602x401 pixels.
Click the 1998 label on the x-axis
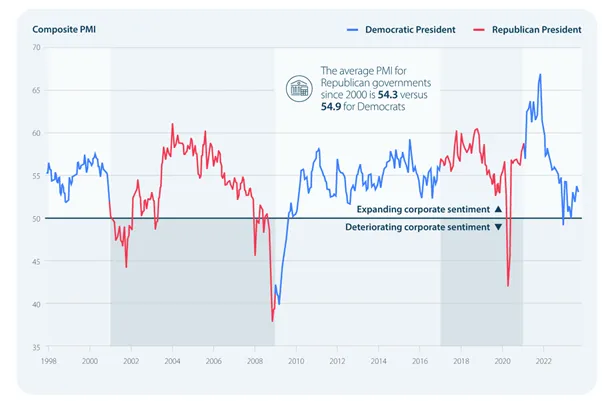48,361
